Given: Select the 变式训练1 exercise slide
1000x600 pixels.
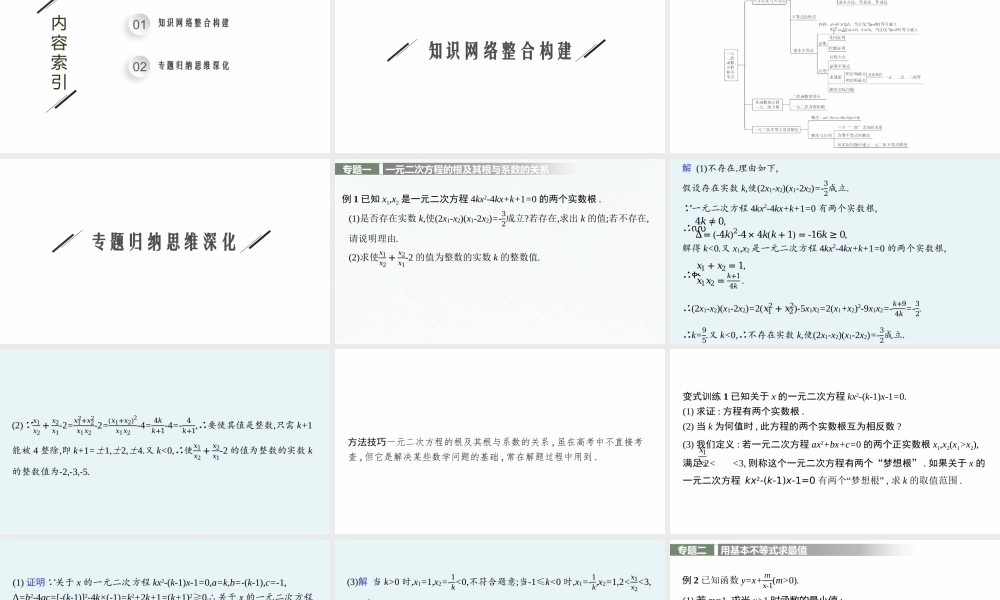Looking at the screenshot, I should [x=835, y=441].
